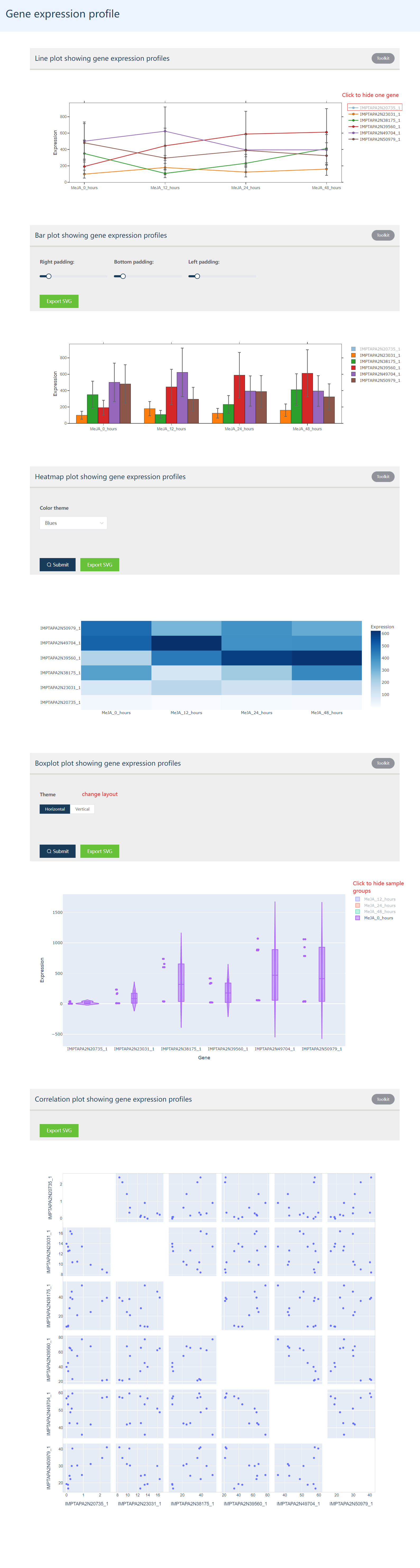Click boxplot x-axis label IMPTAPA2N49704_1
420x1568 pixels.
[x=275, y=1049]
